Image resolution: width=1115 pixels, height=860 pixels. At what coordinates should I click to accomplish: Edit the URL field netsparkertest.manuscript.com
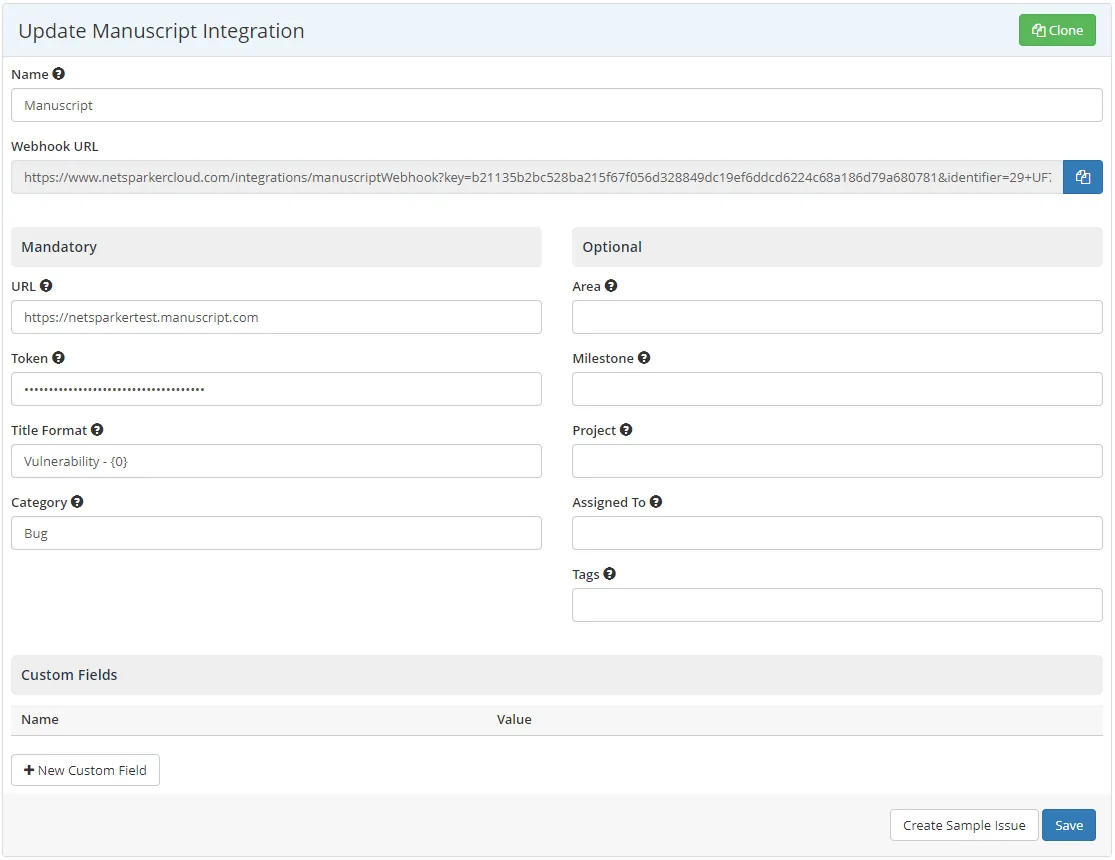coord(276,317)
